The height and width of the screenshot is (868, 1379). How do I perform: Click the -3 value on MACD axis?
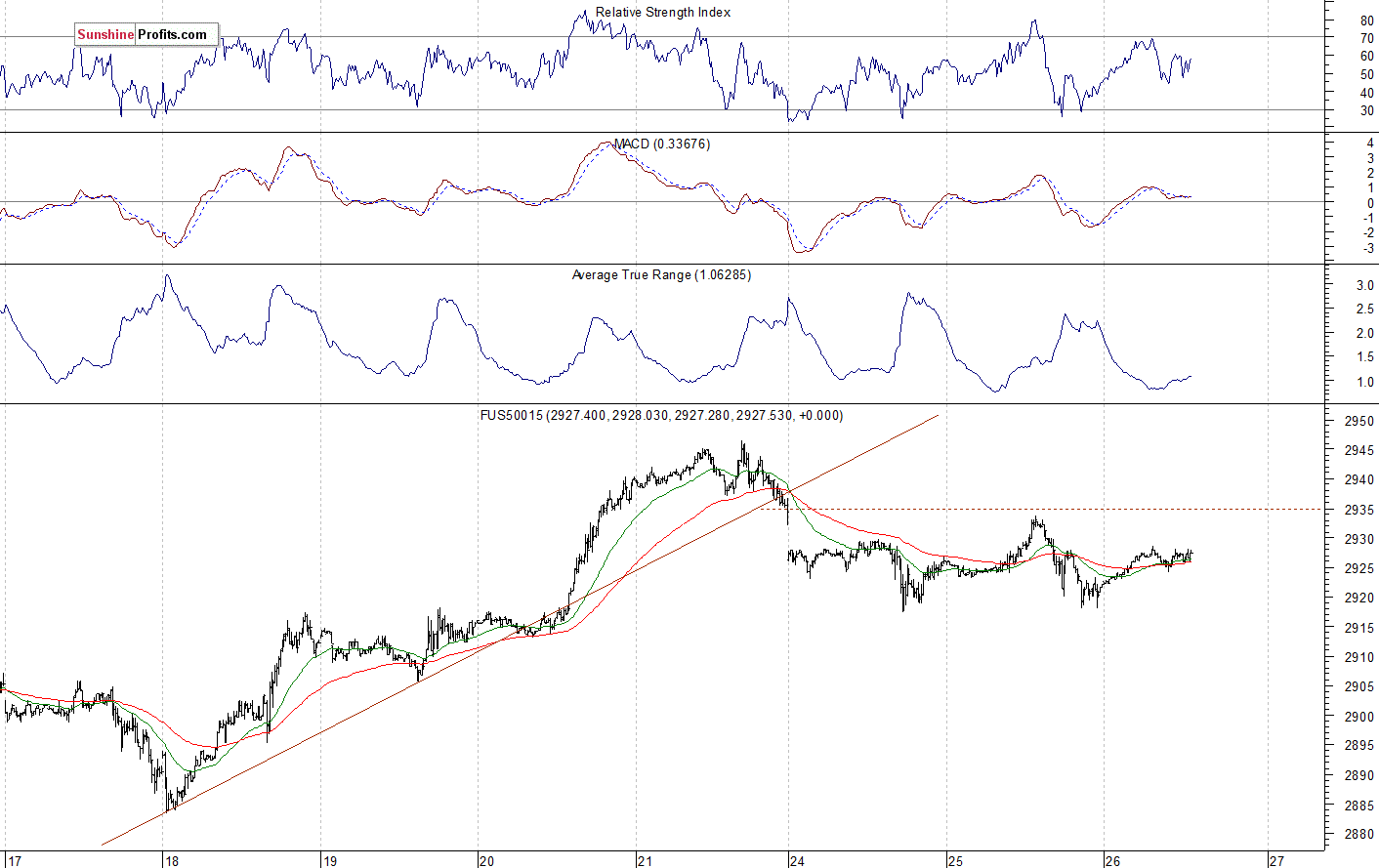(x=1369, y=249)
